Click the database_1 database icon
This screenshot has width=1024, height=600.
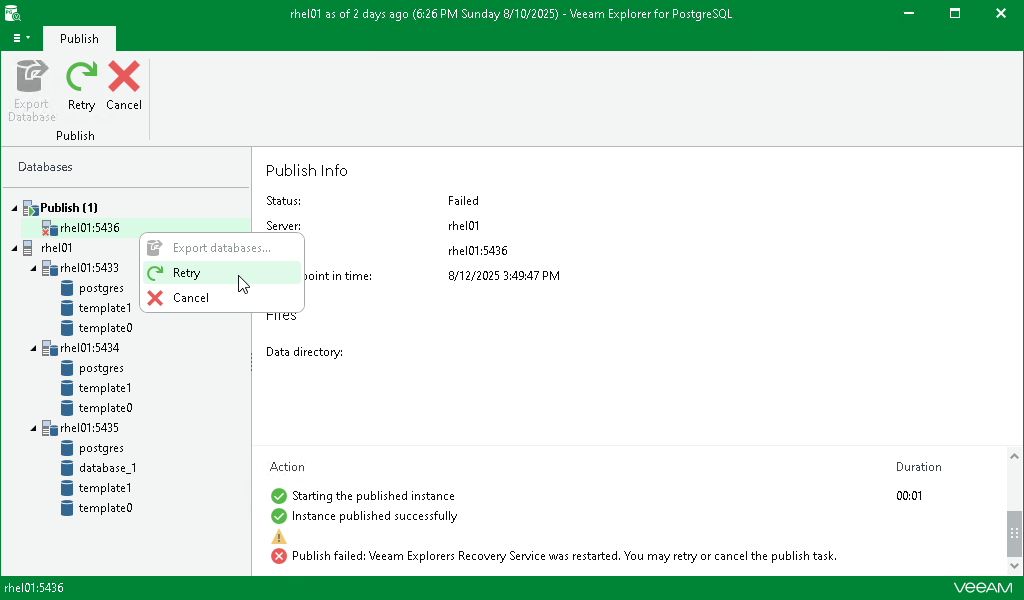(67, 468)
